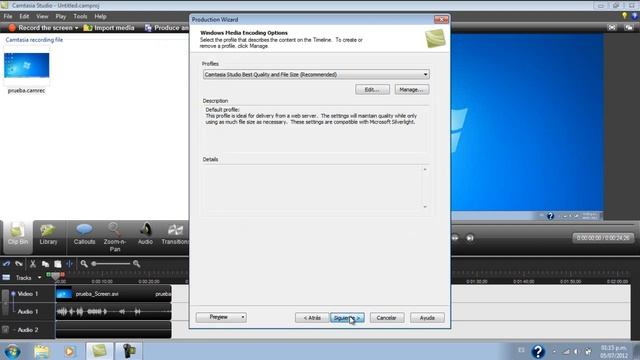640x360 pixels.
Task: Click the fast-forward playback button
Action: (x=455, y=238)
